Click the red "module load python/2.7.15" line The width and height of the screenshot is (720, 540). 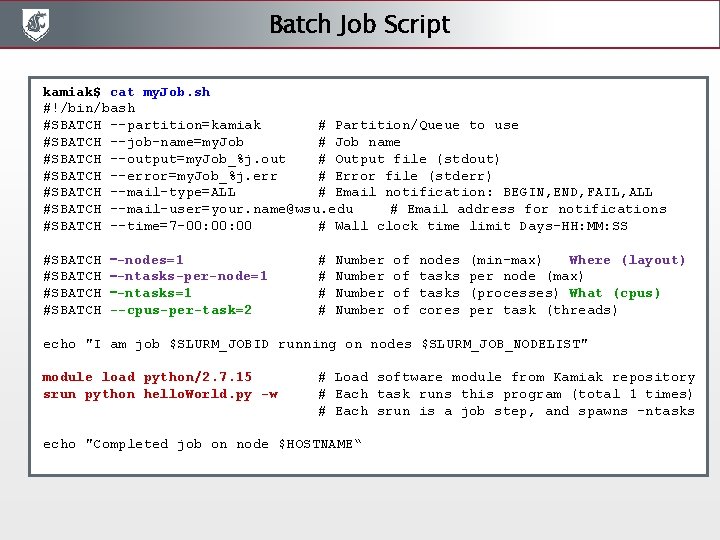(147, 377)
